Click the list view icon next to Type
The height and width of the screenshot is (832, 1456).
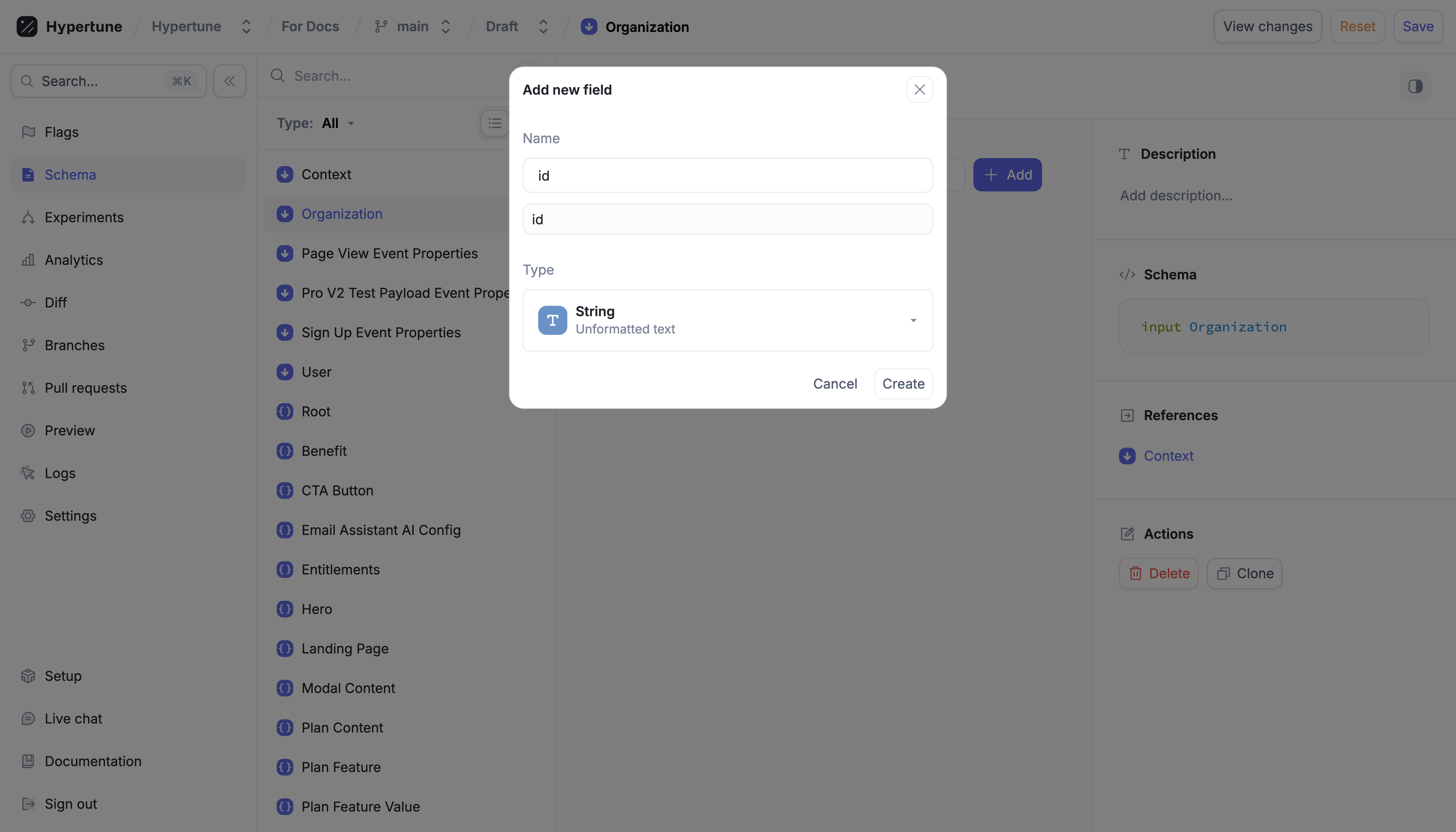point(494,123)
